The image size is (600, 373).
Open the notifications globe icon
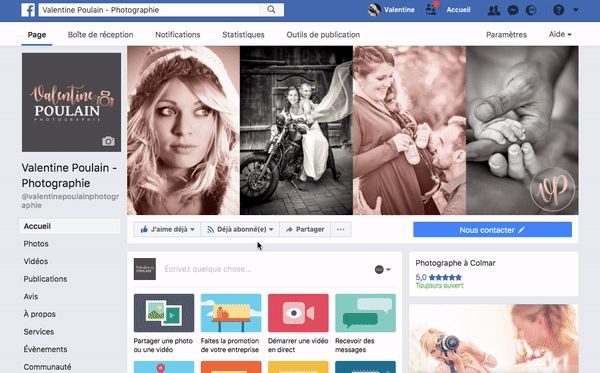(x=531, y=10)
